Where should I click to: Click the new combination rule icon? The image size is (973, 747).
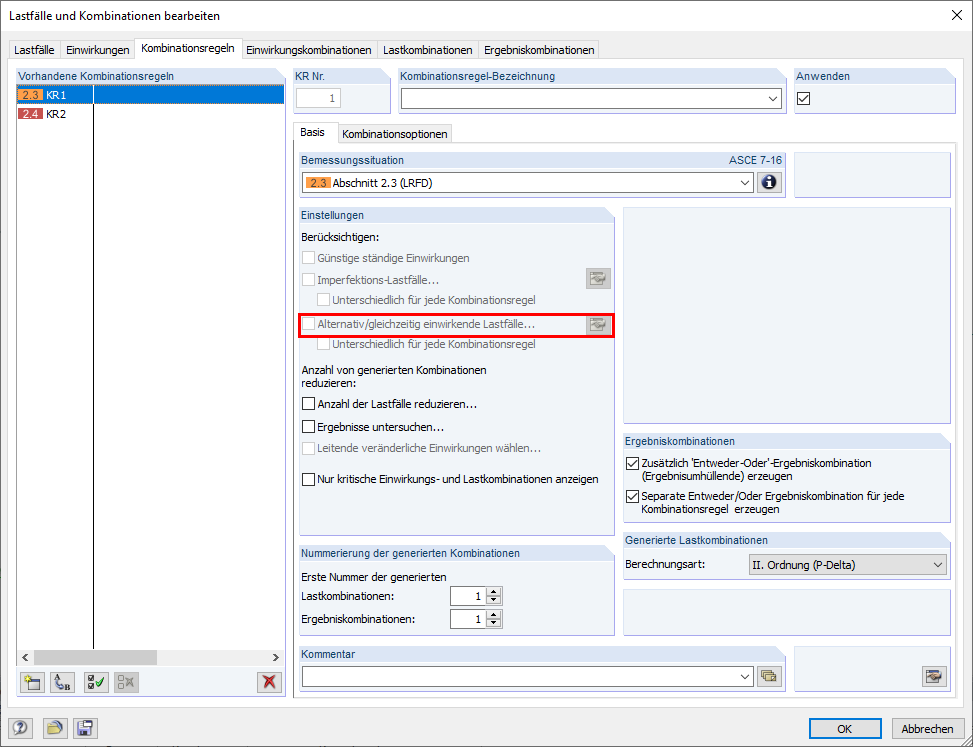pos(32,682)
